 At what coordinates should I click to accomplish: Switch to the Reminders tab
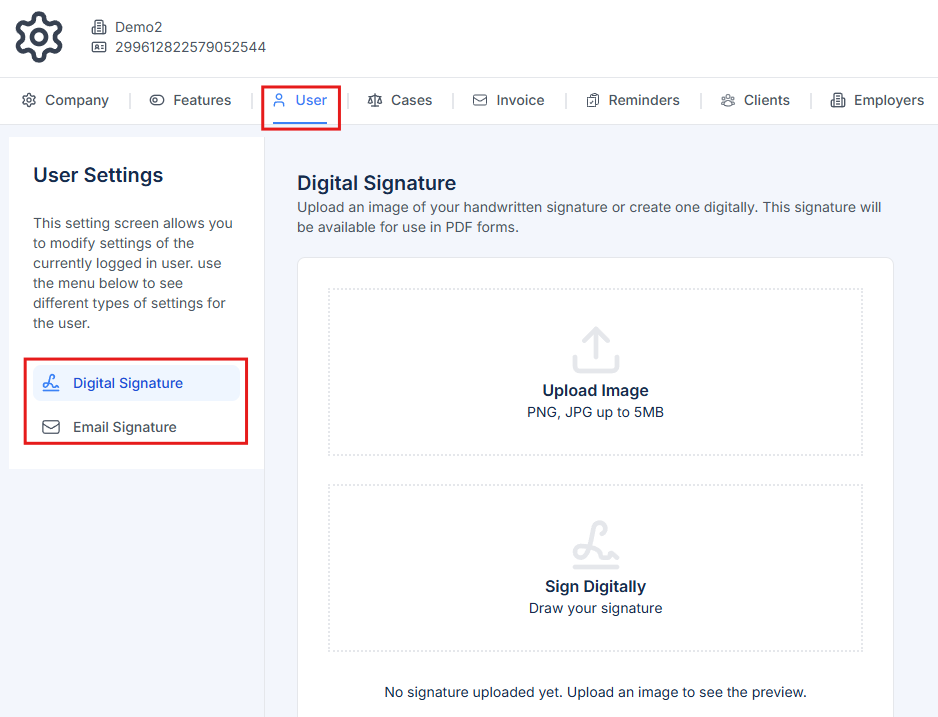pos(633,100)
